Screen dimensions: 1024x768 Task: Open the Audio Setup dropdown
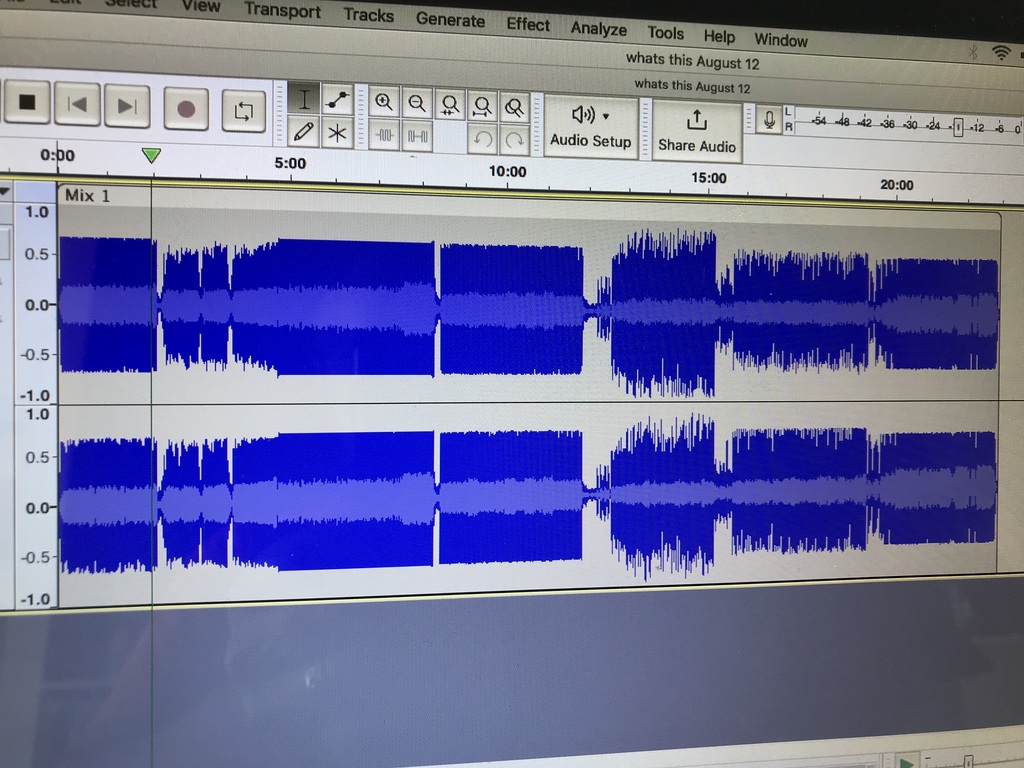pyautogui.click(x=590, y=127)
